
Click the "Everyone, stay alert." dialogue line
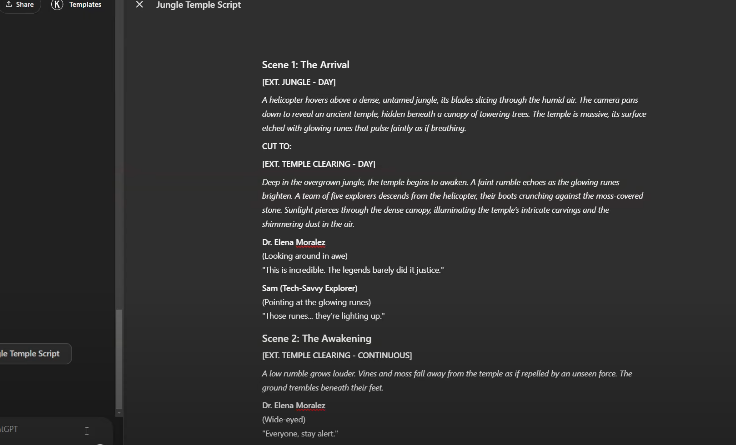(300, 434)
